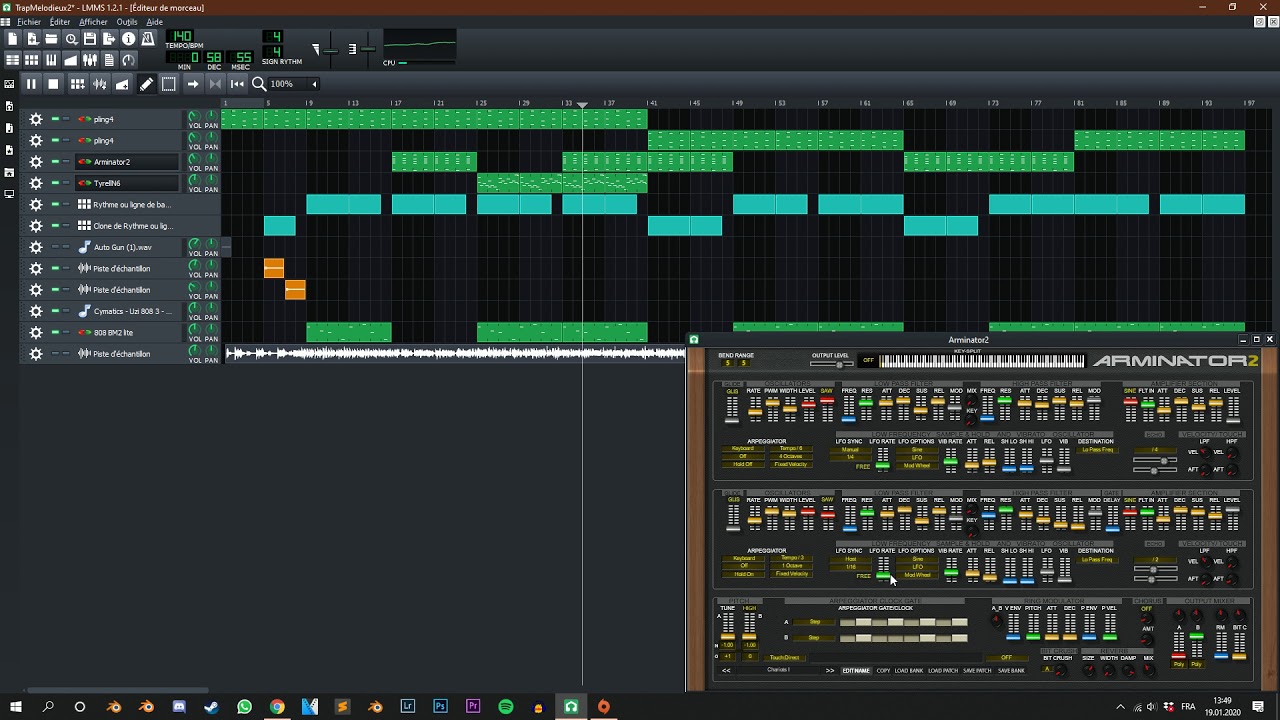Mute the Arminator2 track
The height and width of the screenshot is (720, 1280).
coord(55,162)
